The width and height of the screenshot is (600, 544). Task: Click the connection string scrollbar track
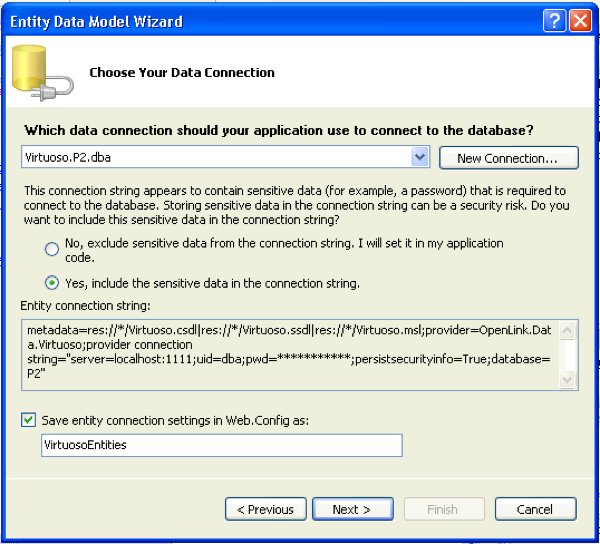point(568,354)
